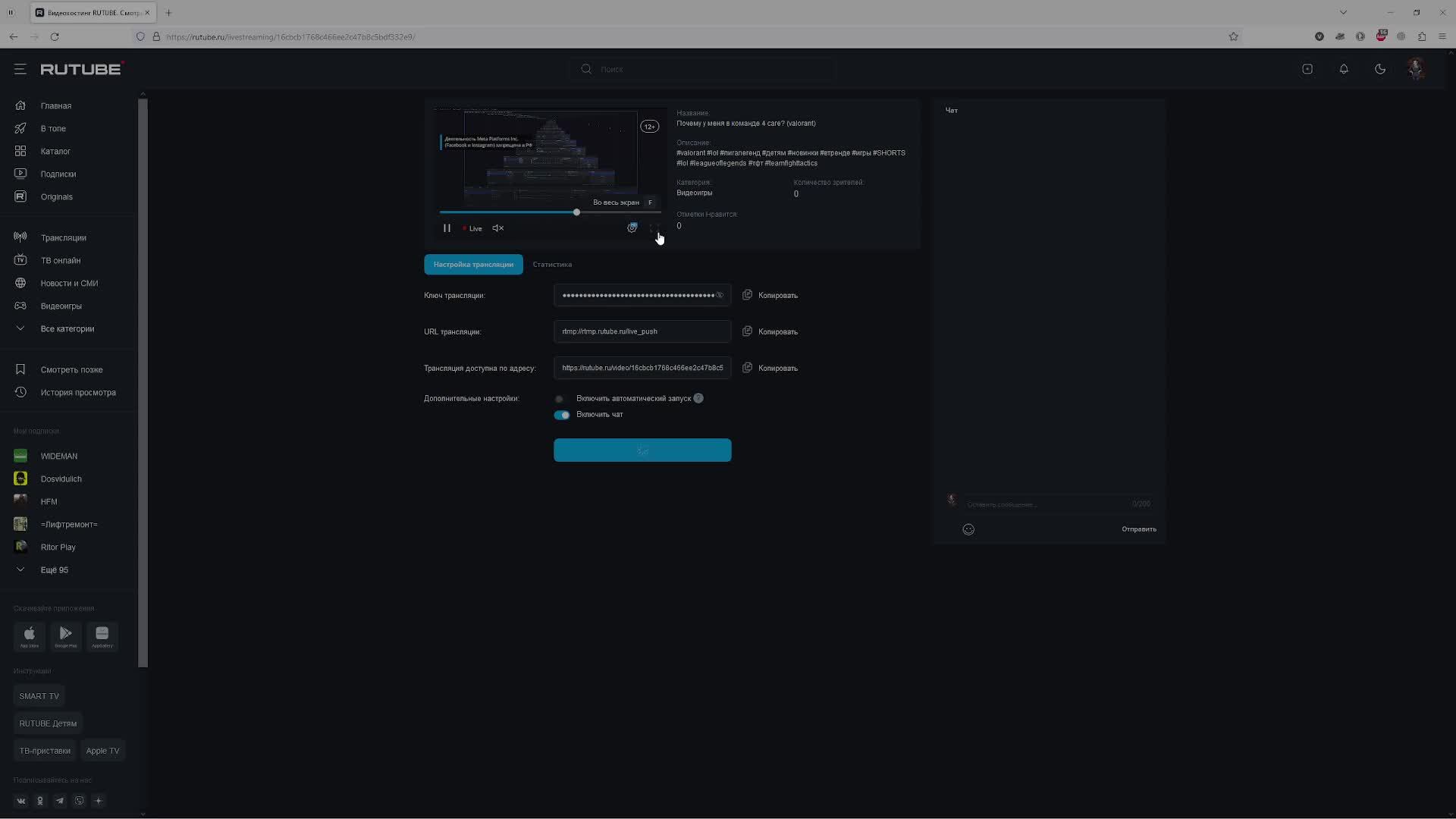This screenshot has height=819, width=1456.
Task: Switch theme with the moon icon
Action: tap(1380, 69)
